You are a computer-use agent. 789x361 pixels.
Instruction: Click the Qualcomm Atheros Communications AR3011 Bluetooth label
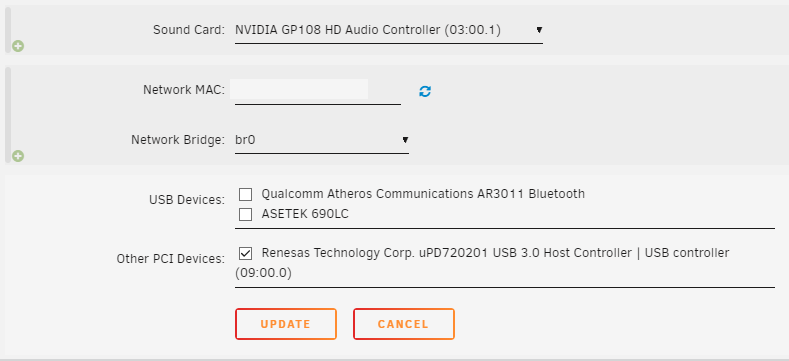click(x=423, y=193)
